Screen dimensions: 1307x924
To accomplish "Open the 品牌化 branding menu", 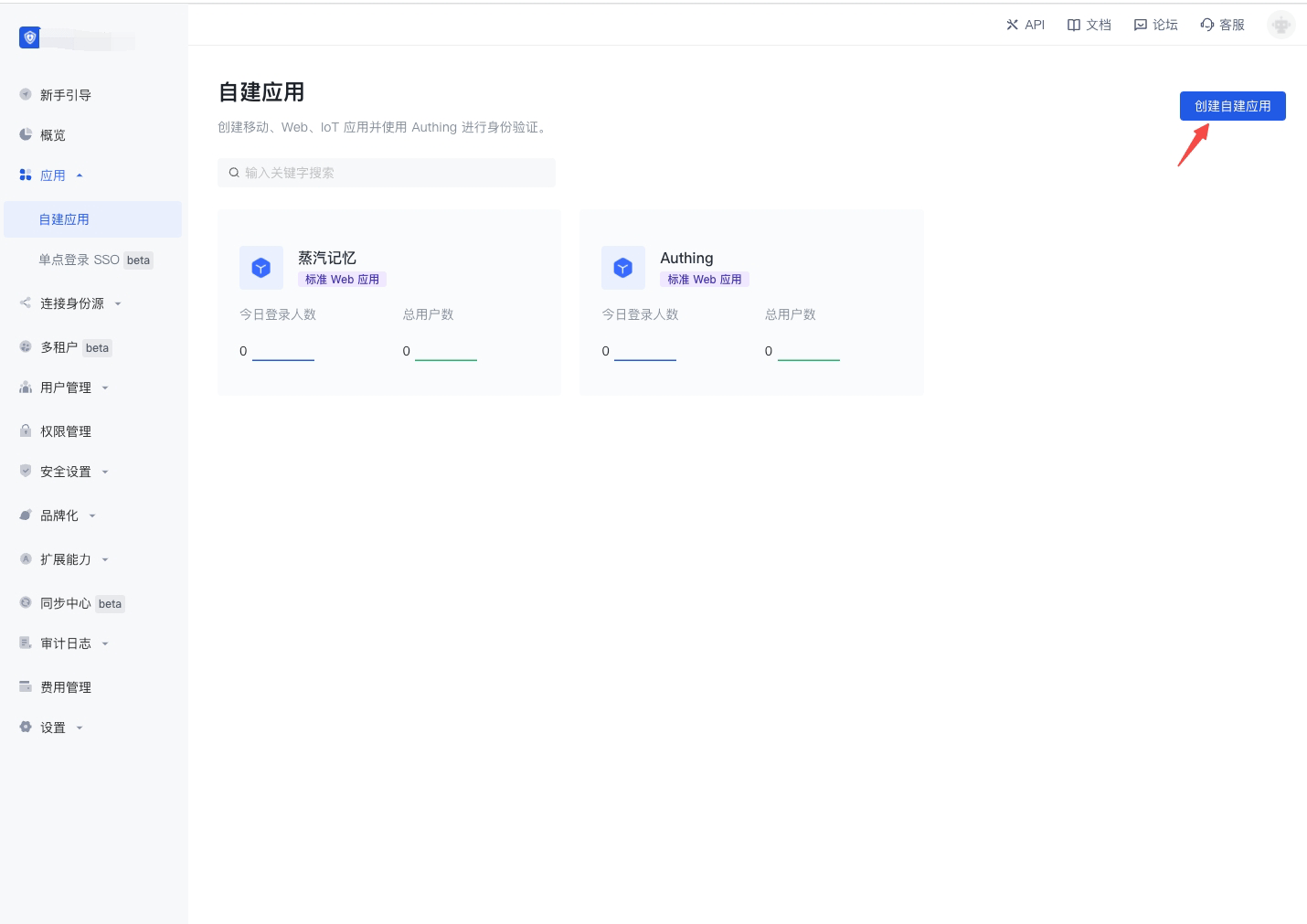I will [x=91, y=515].
